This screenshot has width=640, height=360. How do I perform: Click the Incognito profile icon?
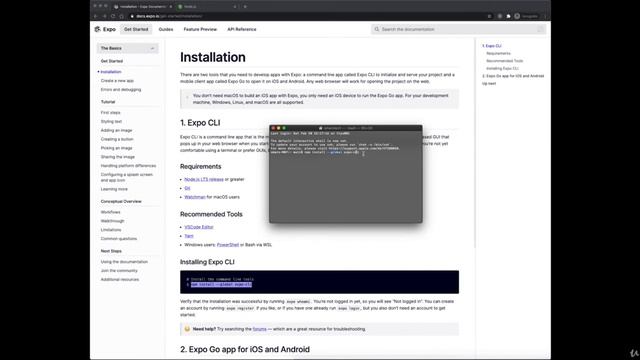pos(517,16)
